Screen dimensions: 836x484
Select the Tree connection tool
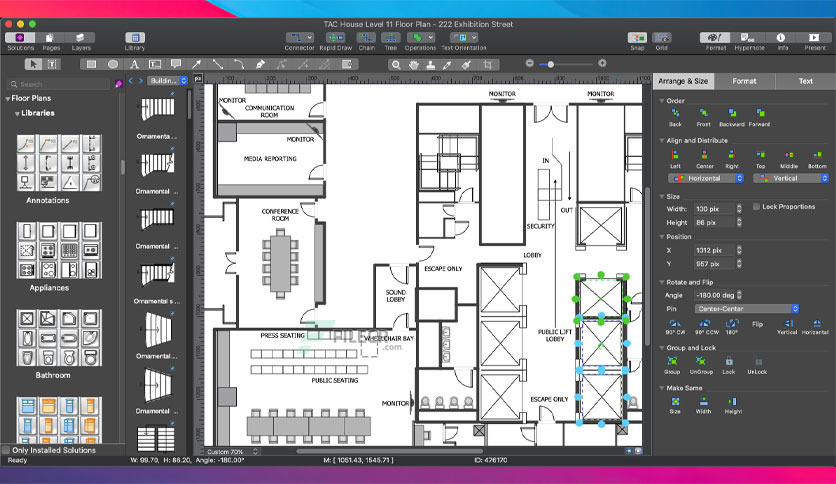point(391,38)
